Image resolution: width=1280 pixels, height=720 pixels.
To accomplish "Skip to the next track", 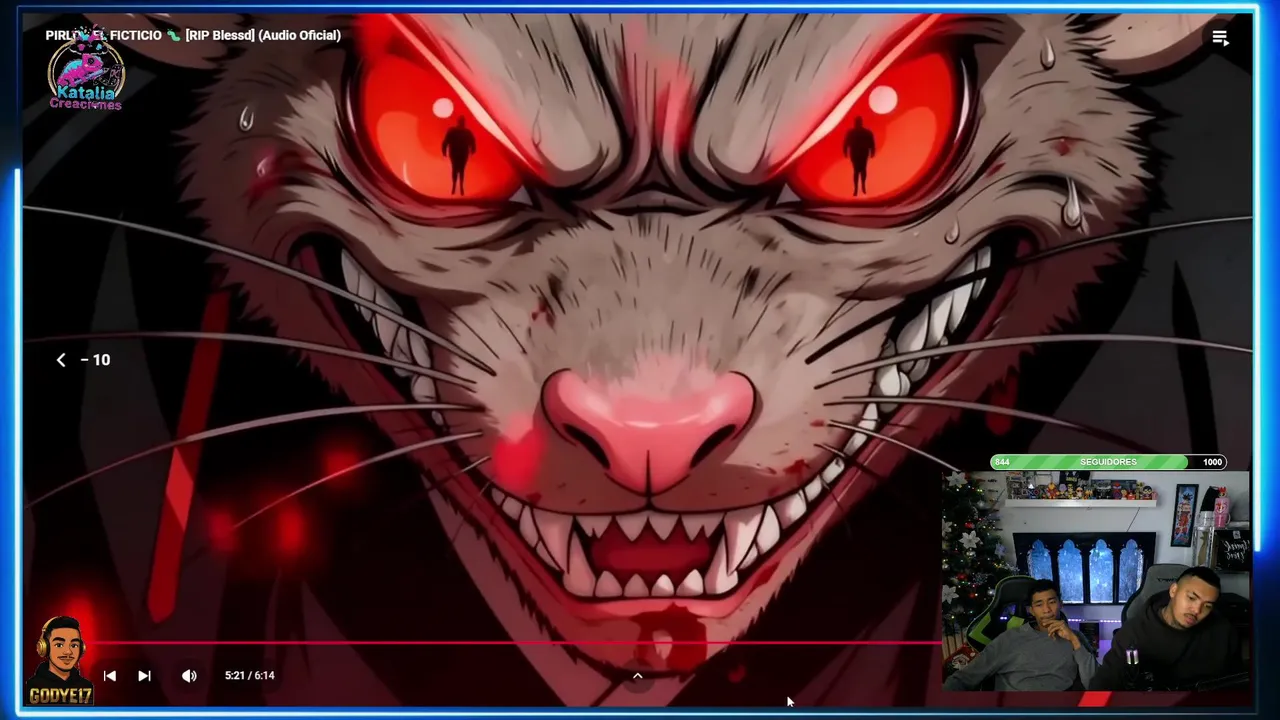I will [x=144, y=676].
